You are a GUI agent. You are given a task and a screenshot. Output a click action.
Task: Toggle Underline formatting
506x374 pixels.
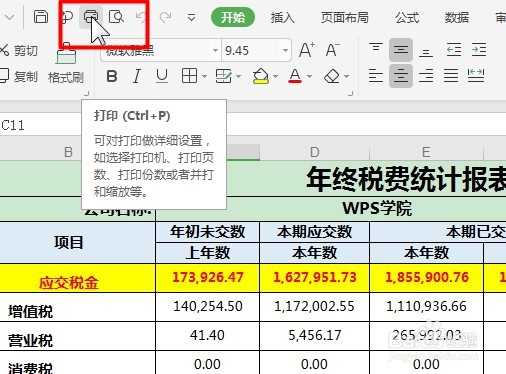162,76
